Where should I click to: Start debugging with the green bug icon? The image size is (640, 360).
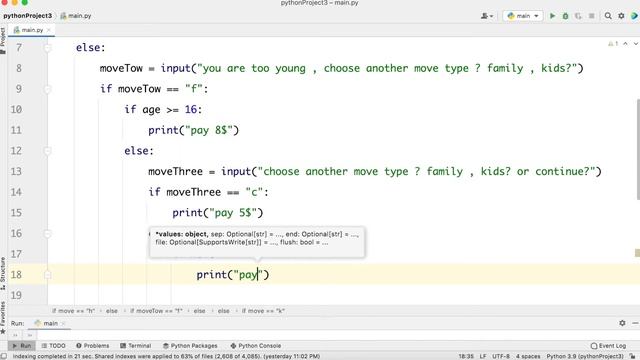(x=565, y=16)
